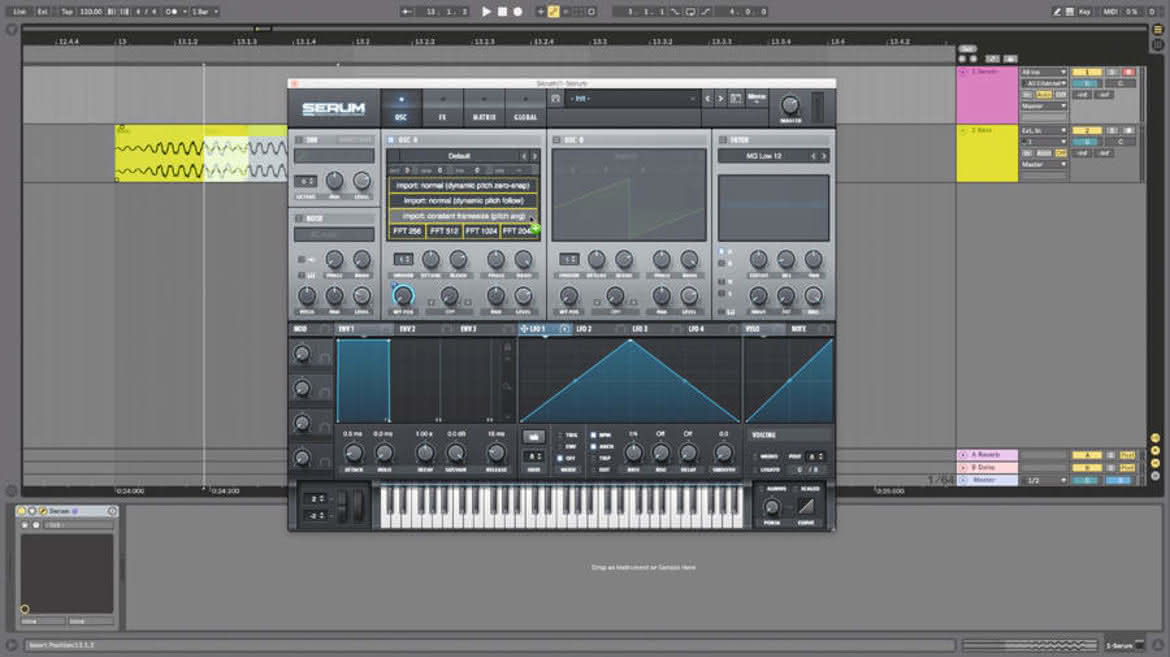Go to next Serum preset arrow
1170x657 pixels.
tap(721, 99)
